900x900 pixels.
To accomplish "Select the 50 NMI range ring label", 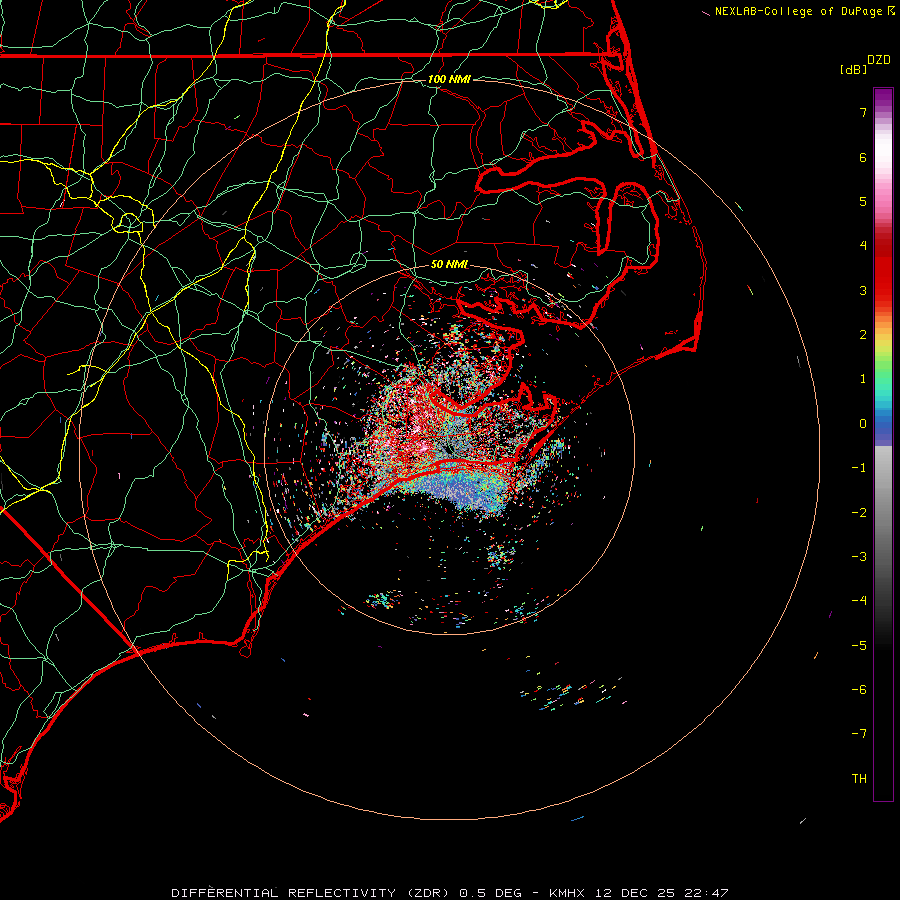I will pyautogui.click(x=449, y=264).
